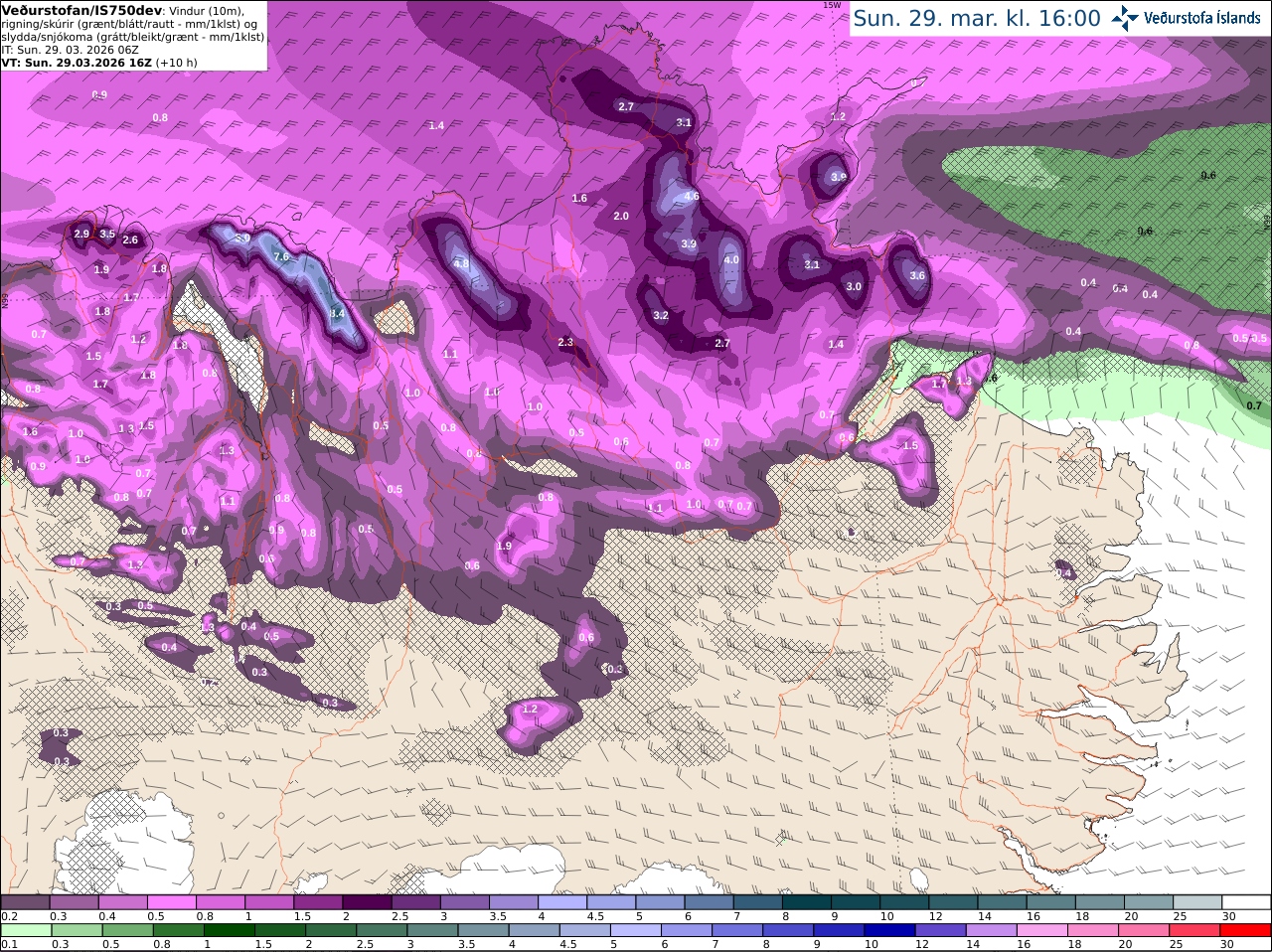Click the 7.6 precipitation value on map
Viewport: 1272px width, 952px height.
click(x=281, y=256)
